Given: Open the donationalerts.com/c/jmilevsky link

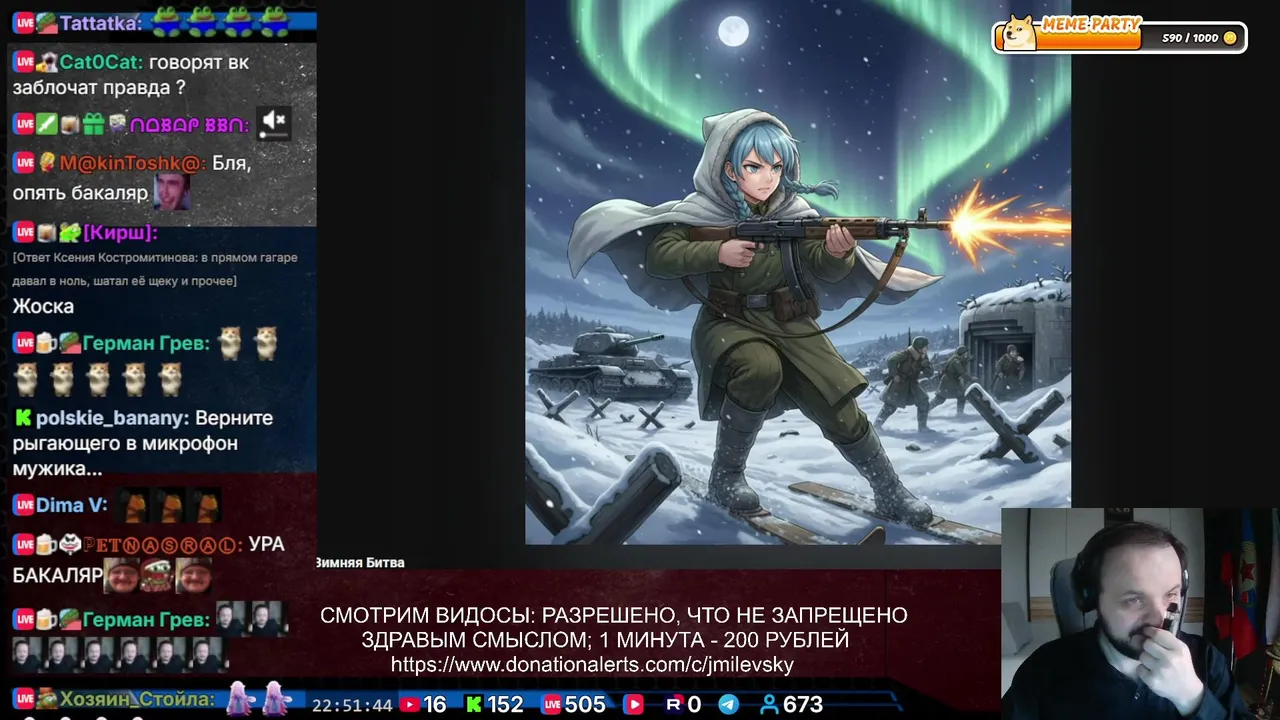Looking at the screenshot, I should point(592,665).
